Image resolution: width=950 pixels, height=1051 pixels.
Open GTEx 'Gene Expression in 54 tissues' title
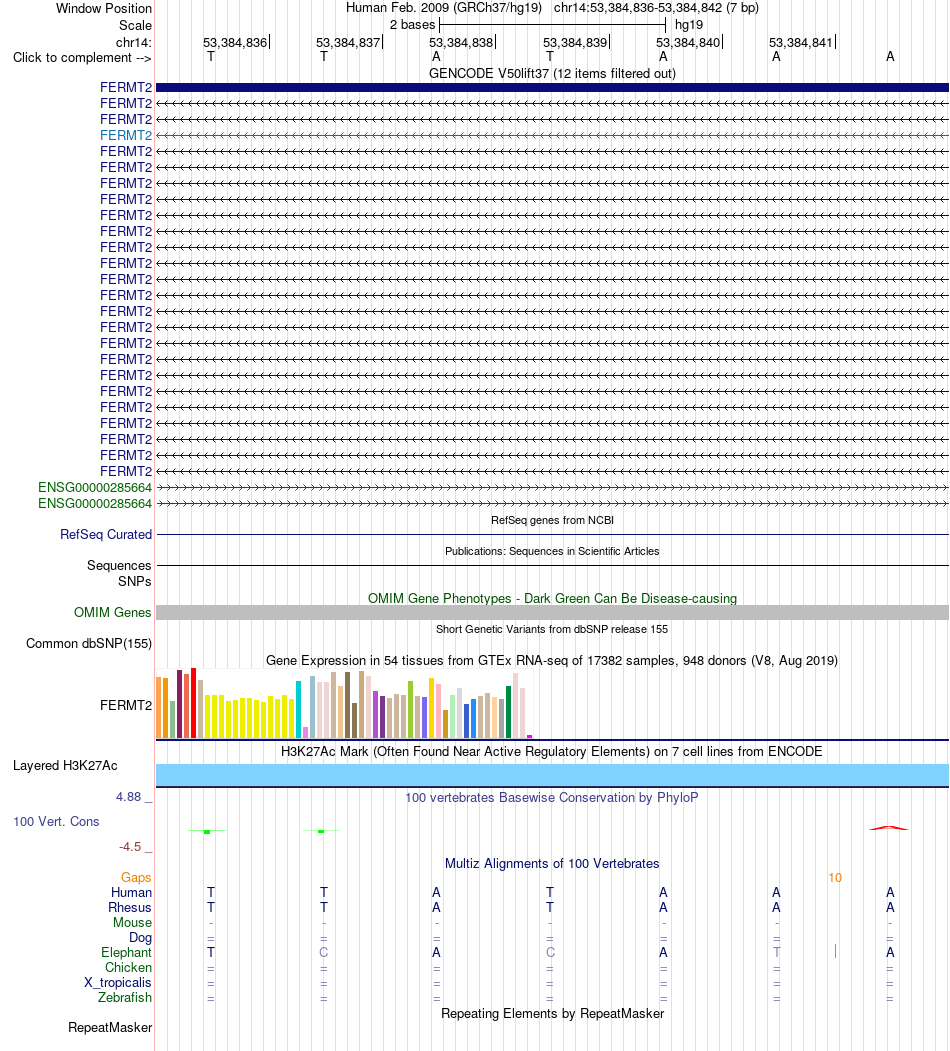(552, 660)
